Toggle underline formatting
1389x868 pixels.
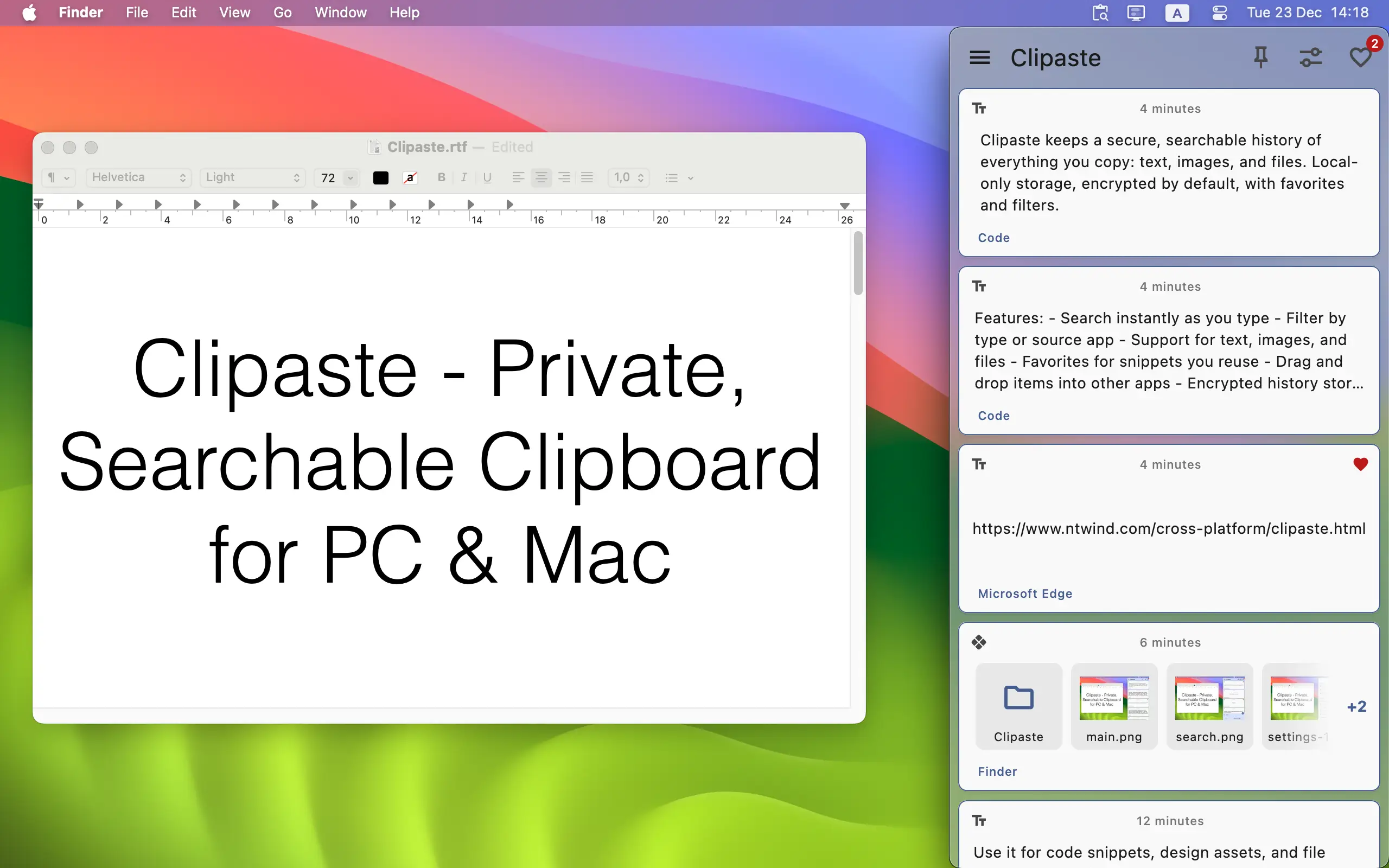[487, 177]
